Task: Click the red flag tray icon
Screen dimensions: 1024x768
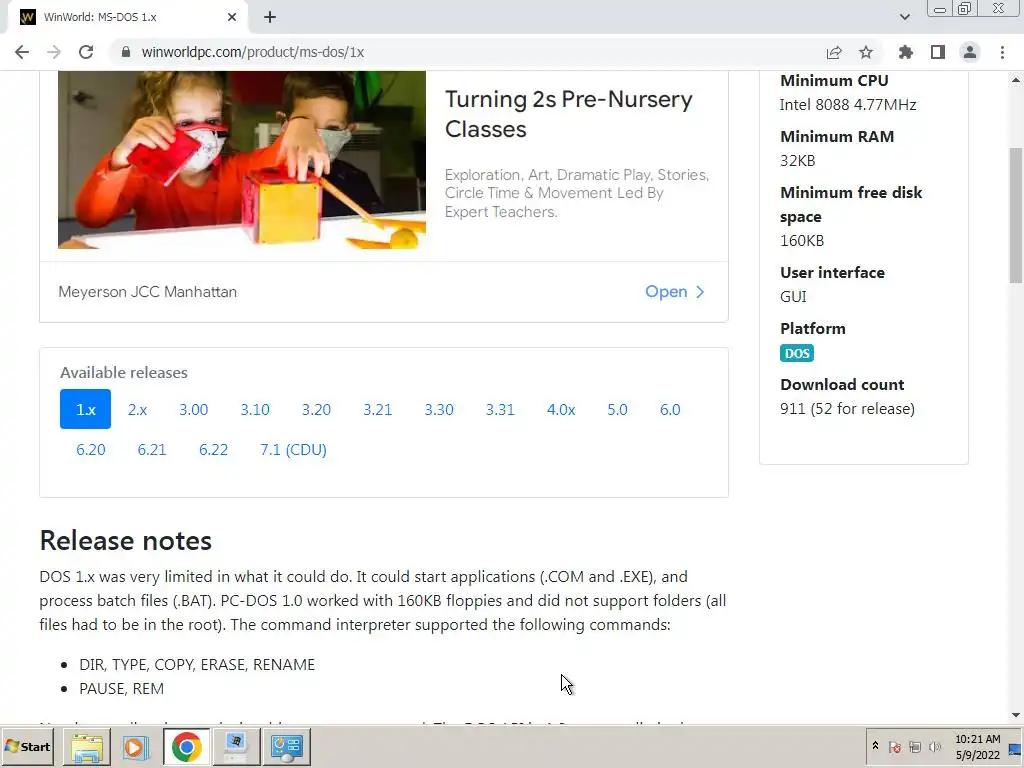Action: [895, 746]
